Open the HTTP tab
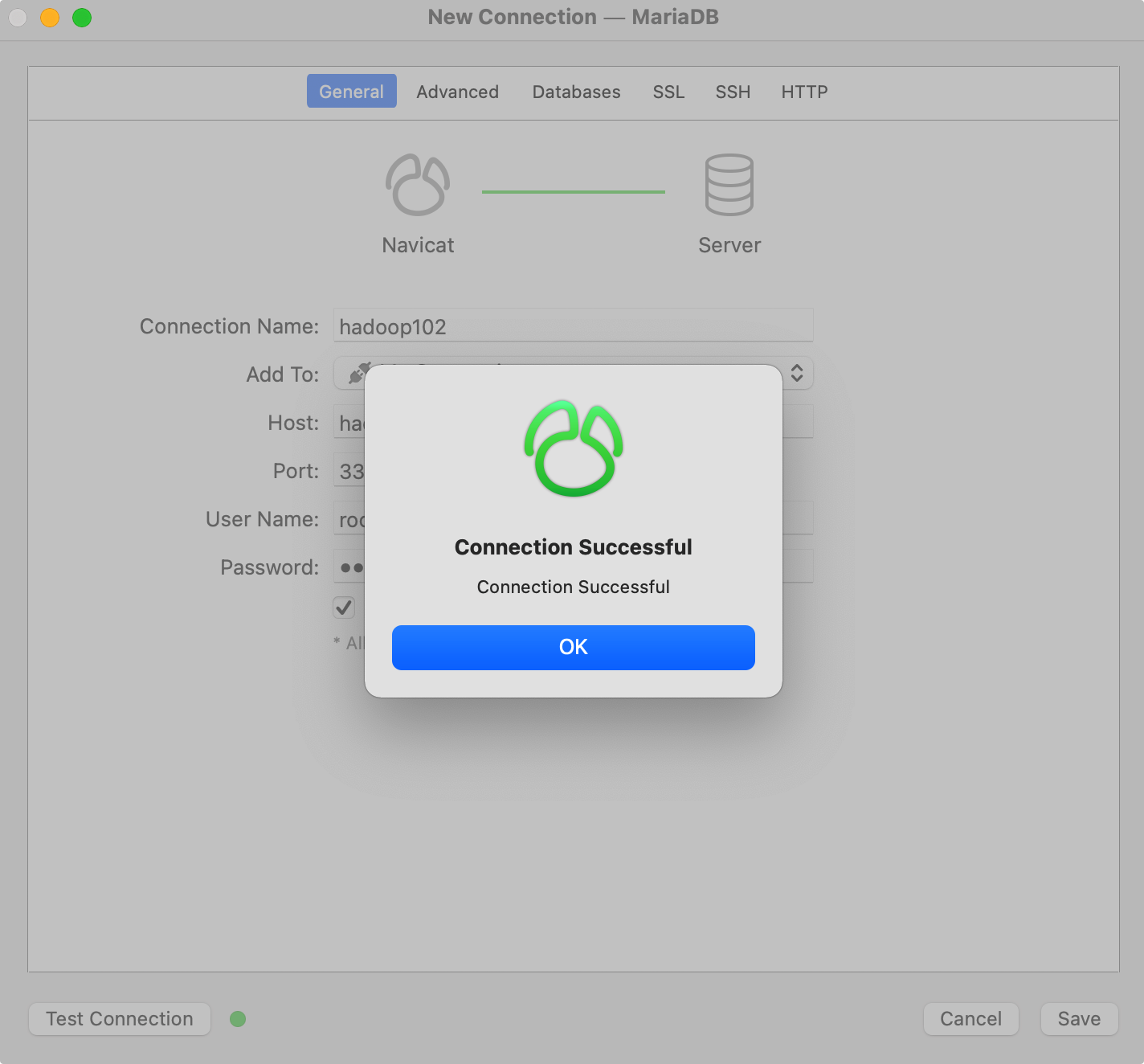The image size is (1144, 1064). (804, 92)
